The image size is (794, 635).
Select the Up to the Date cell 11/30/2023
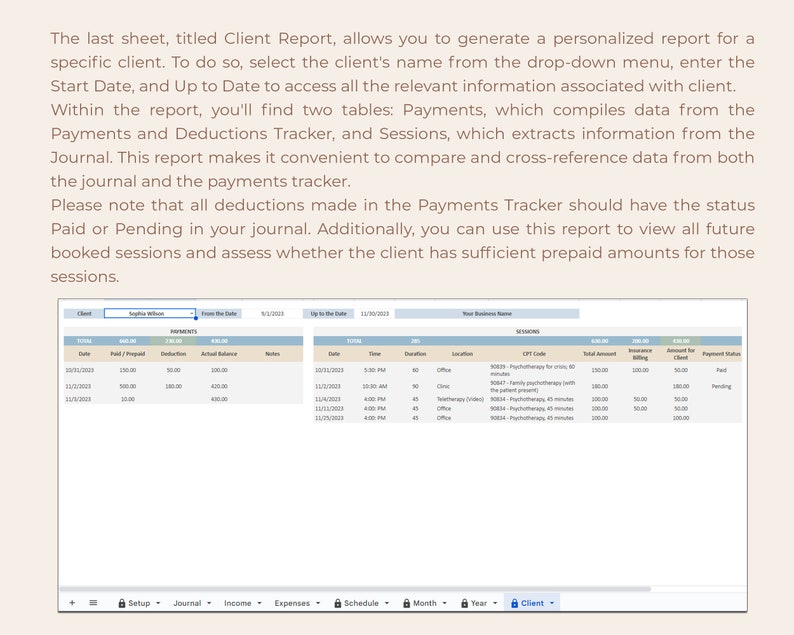(x=375, y=314)
